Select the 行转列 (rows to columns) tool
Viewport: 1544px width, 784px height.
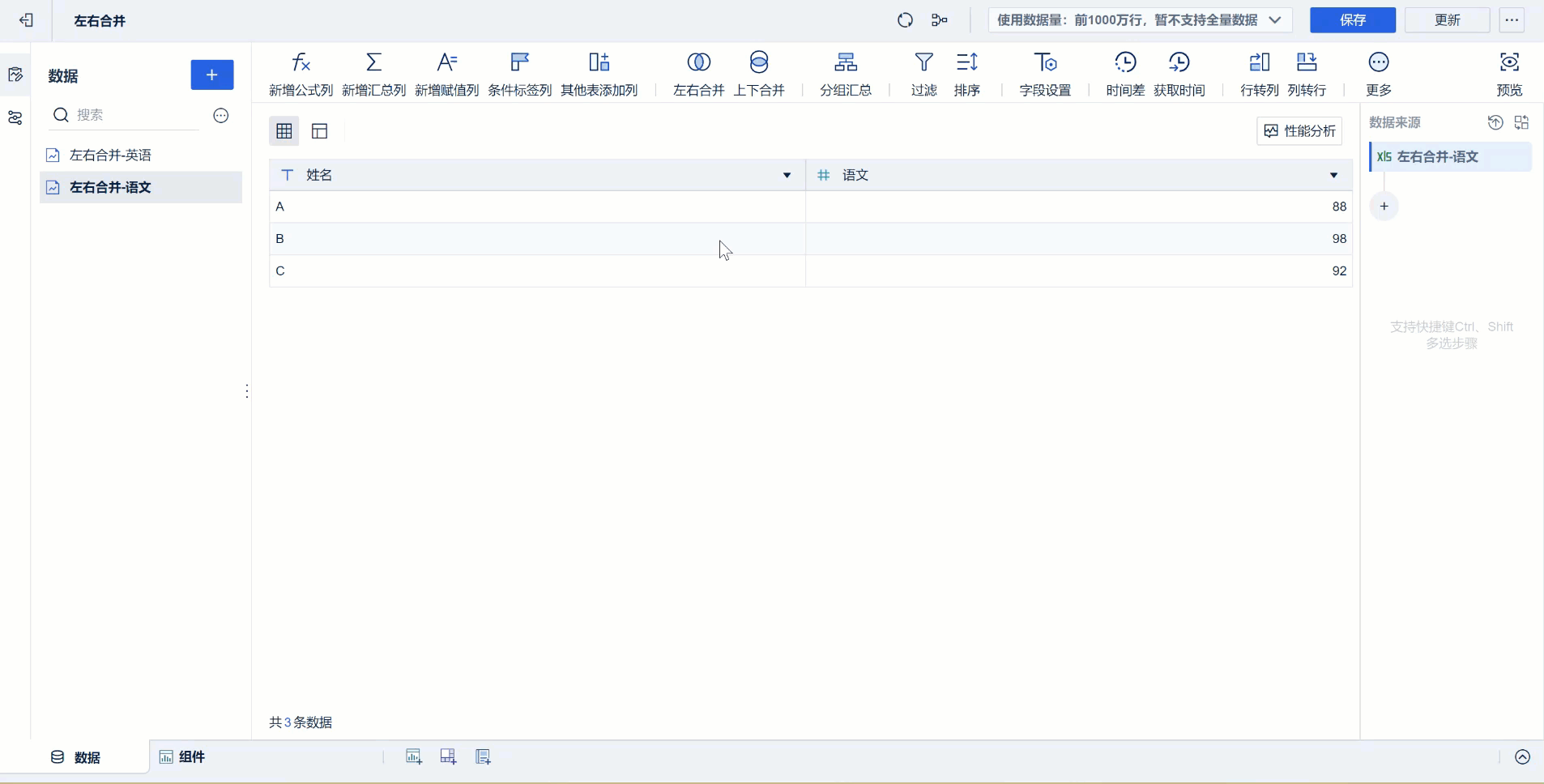pyautogui.click(x=1259, y=73)
